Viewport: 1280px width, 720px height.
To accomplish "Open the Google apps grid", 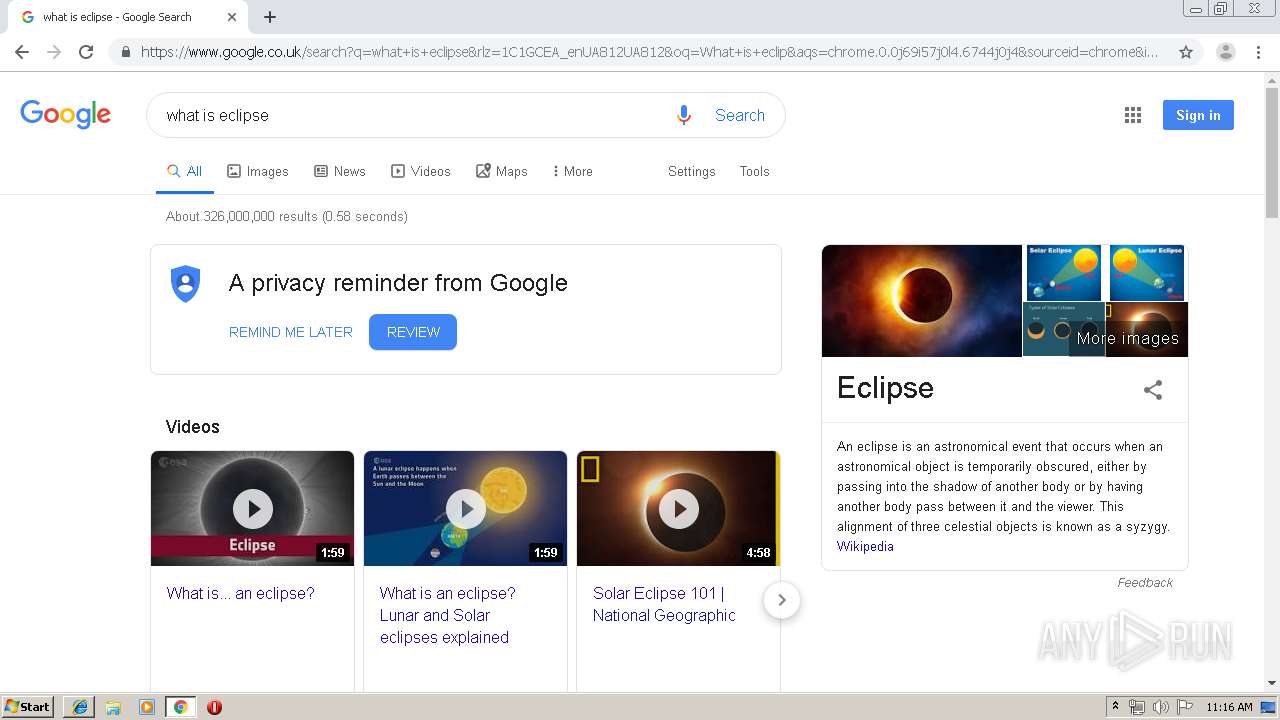I will click(1133, 115).
